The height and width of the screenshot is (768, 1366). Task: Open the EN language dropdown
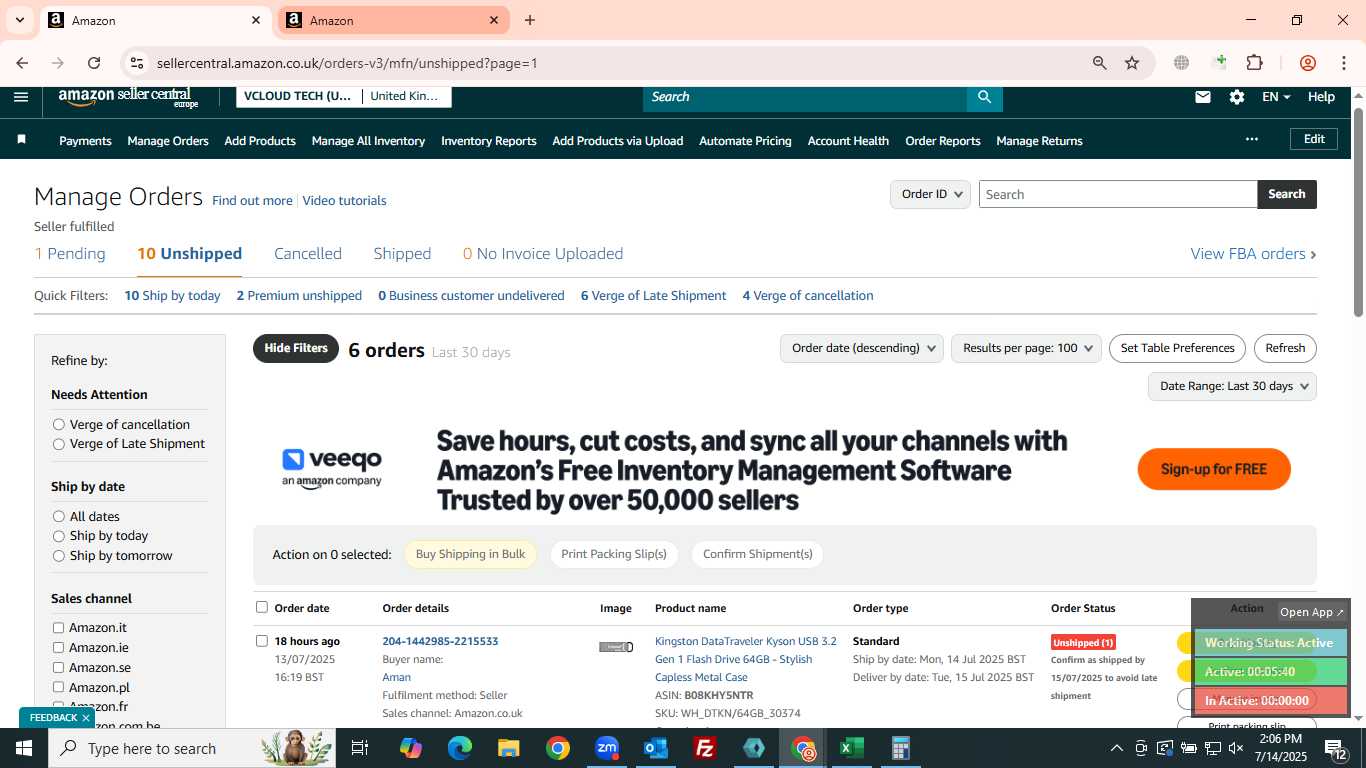[x=1276, y=97]
